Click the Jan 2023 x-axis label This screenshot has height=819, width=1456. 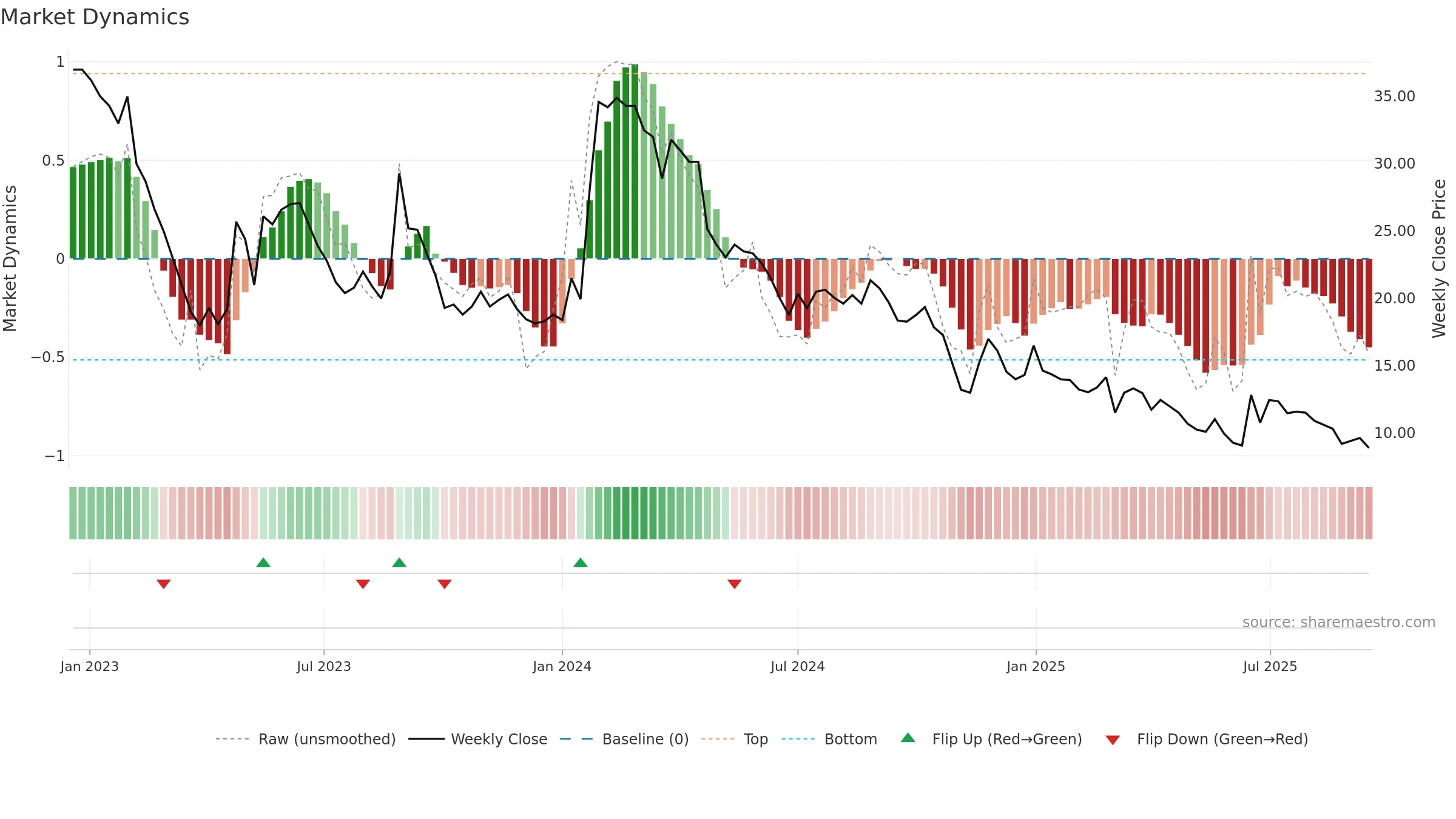pos(90,666)
